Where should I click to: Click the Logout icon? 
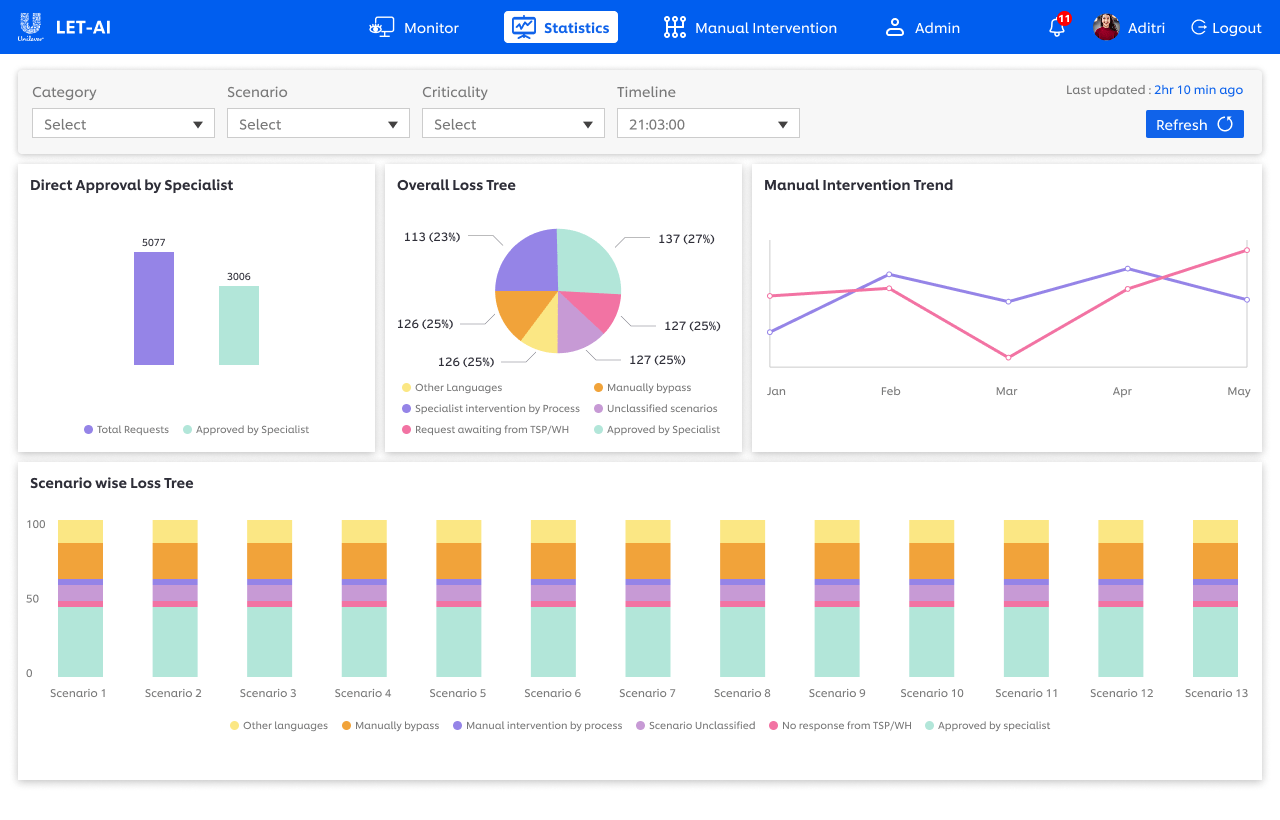[x=1198, y=28]
